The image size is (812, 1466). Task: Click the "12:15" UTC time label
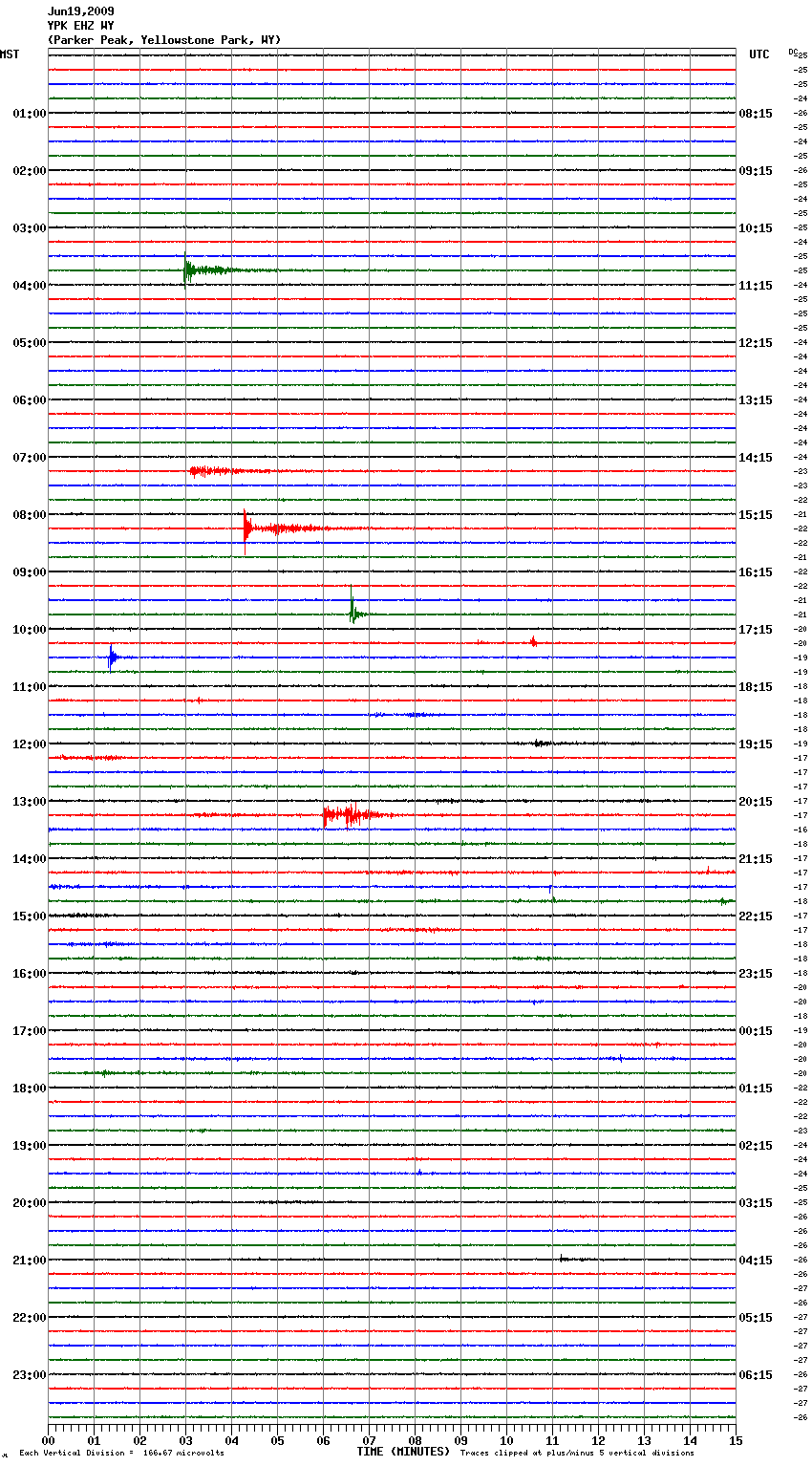pyautogui.click(x=756, y=343)
